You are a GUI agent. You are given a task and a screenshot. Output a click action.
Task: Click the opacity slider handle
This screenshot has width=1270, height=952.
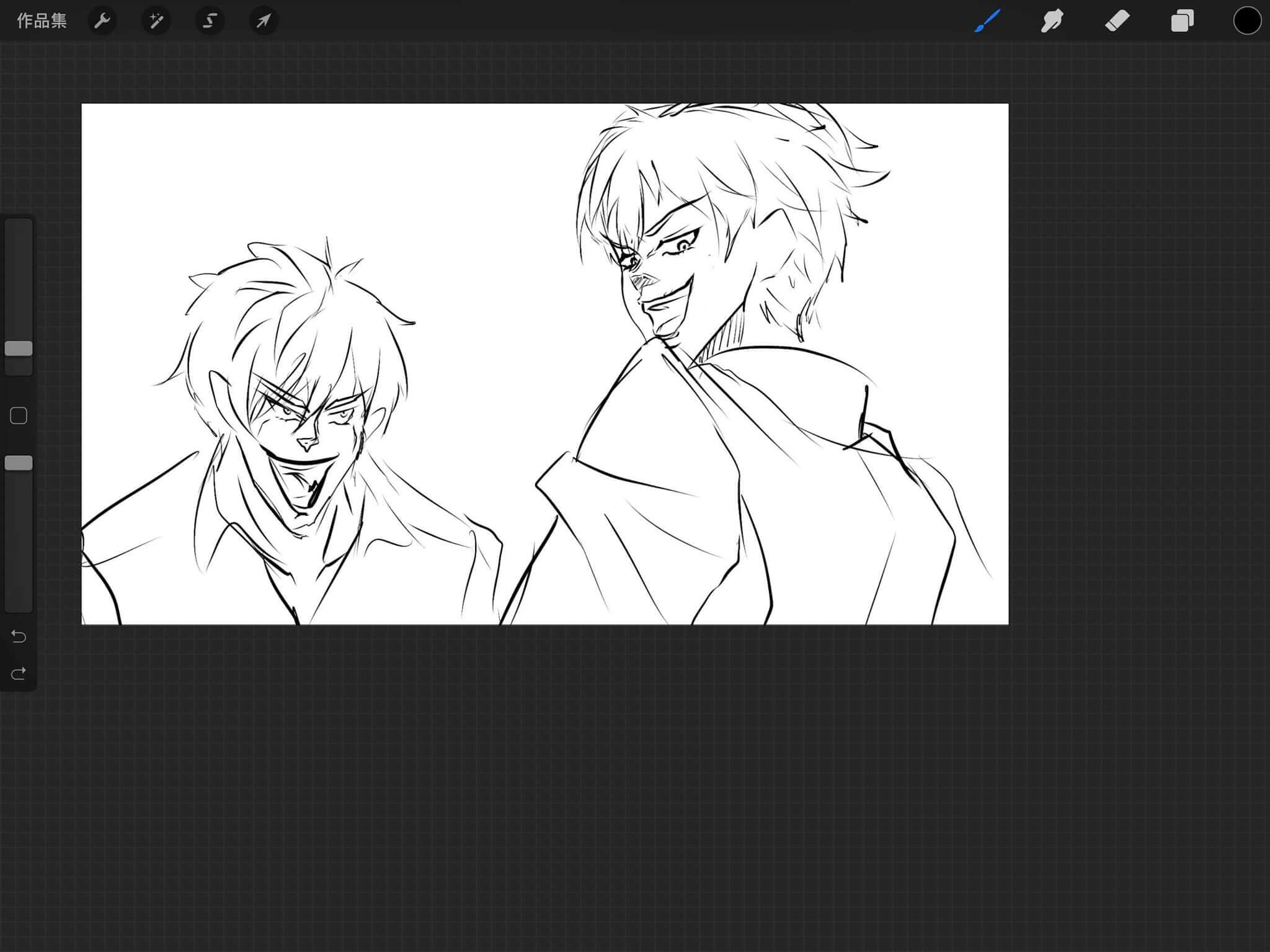[x=19, y=463]
